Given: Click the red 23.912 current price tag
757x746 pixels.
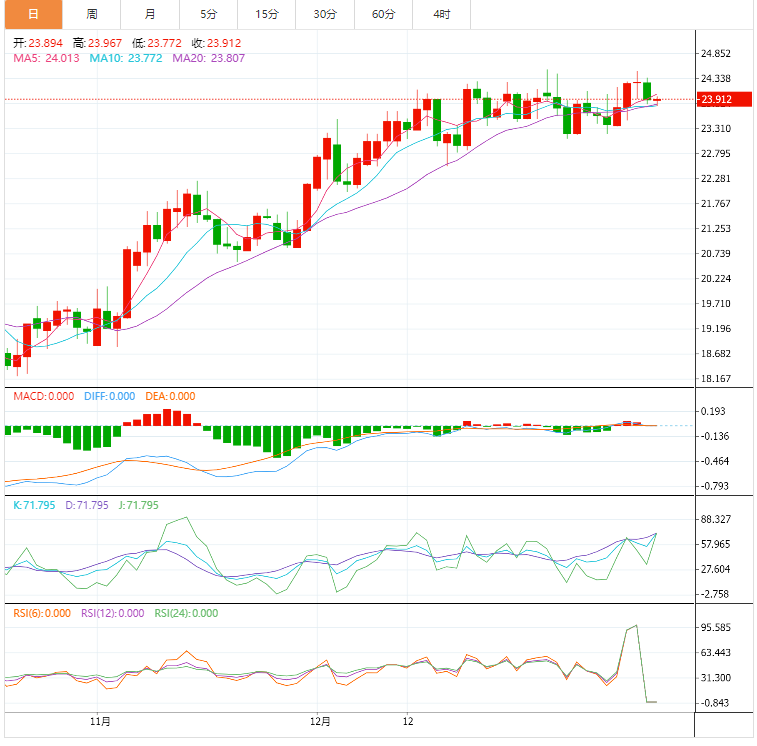Looking at the screenshot, I should (x=717, y=99).
